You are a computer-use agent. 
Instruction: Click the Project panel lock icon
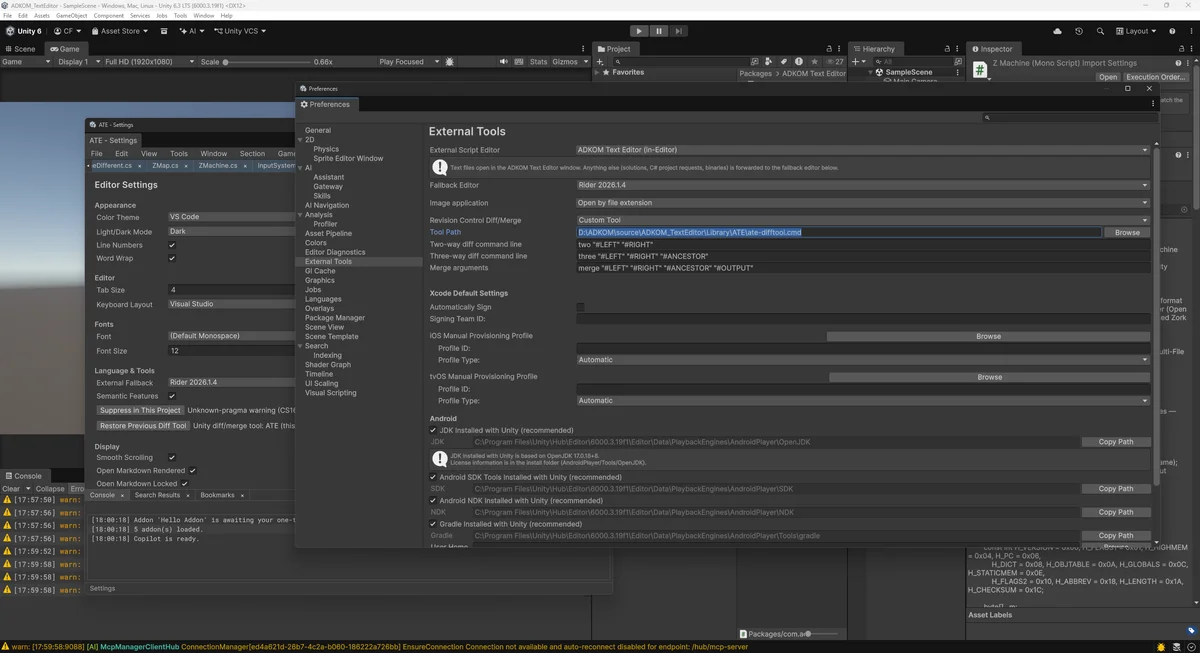tap(829, 49)
